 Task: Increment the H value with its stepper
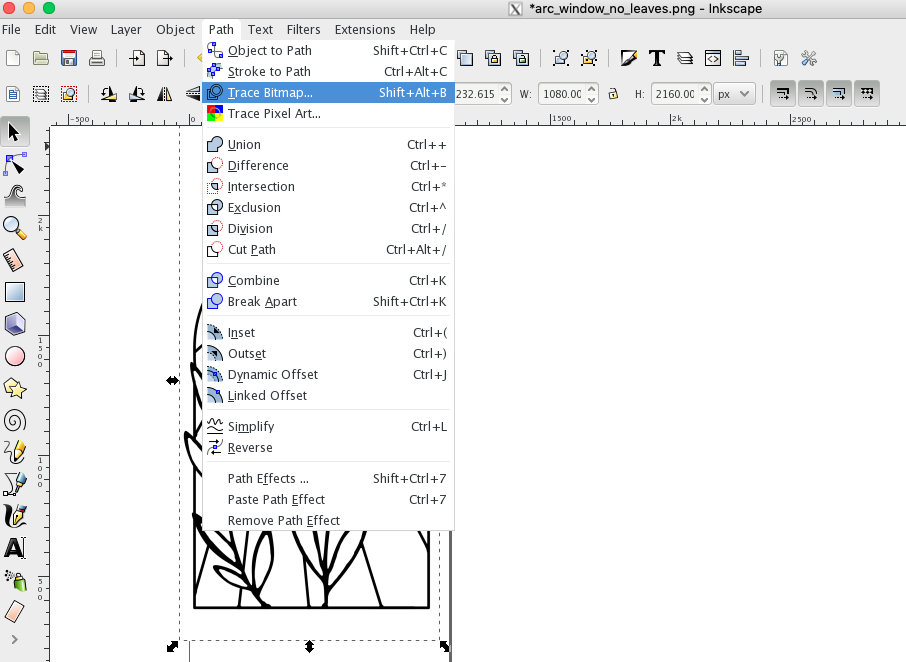704,88
